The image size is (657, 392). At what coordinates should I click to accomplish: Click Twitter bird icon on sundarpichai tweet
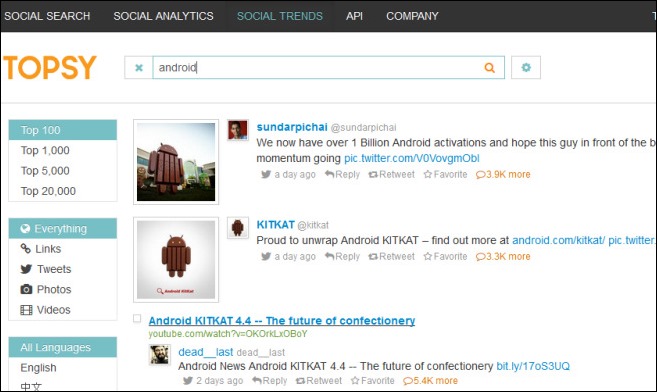coord(266,174)
